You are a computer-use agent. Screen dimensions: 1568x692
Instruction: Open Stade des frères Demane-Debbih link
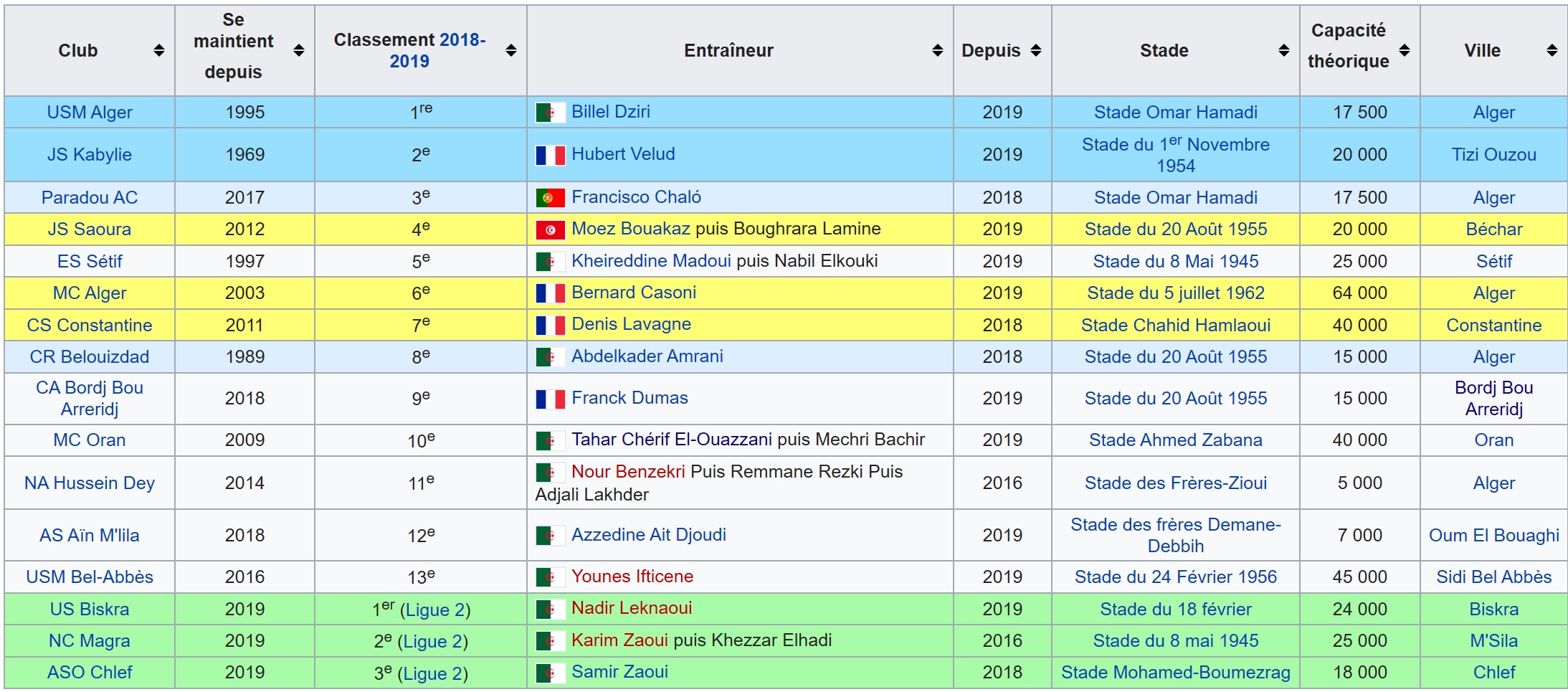[1176, 536]
